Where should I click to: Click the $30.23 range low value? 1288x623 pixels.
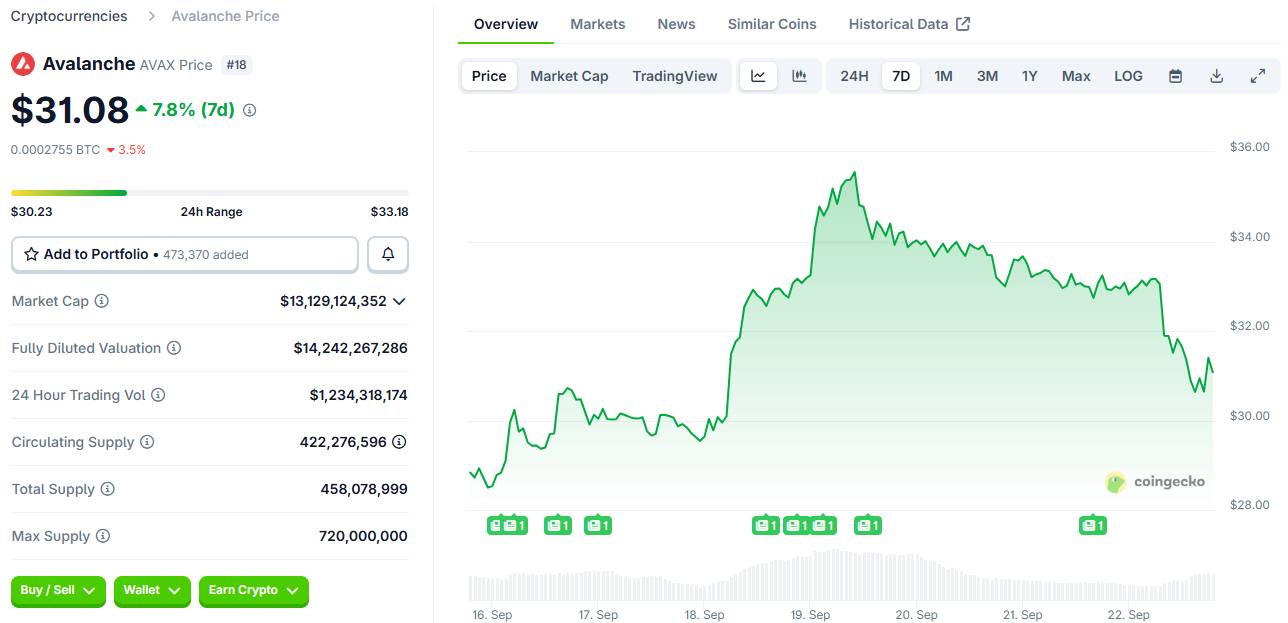pyautogui.click(x=32, y=212)
